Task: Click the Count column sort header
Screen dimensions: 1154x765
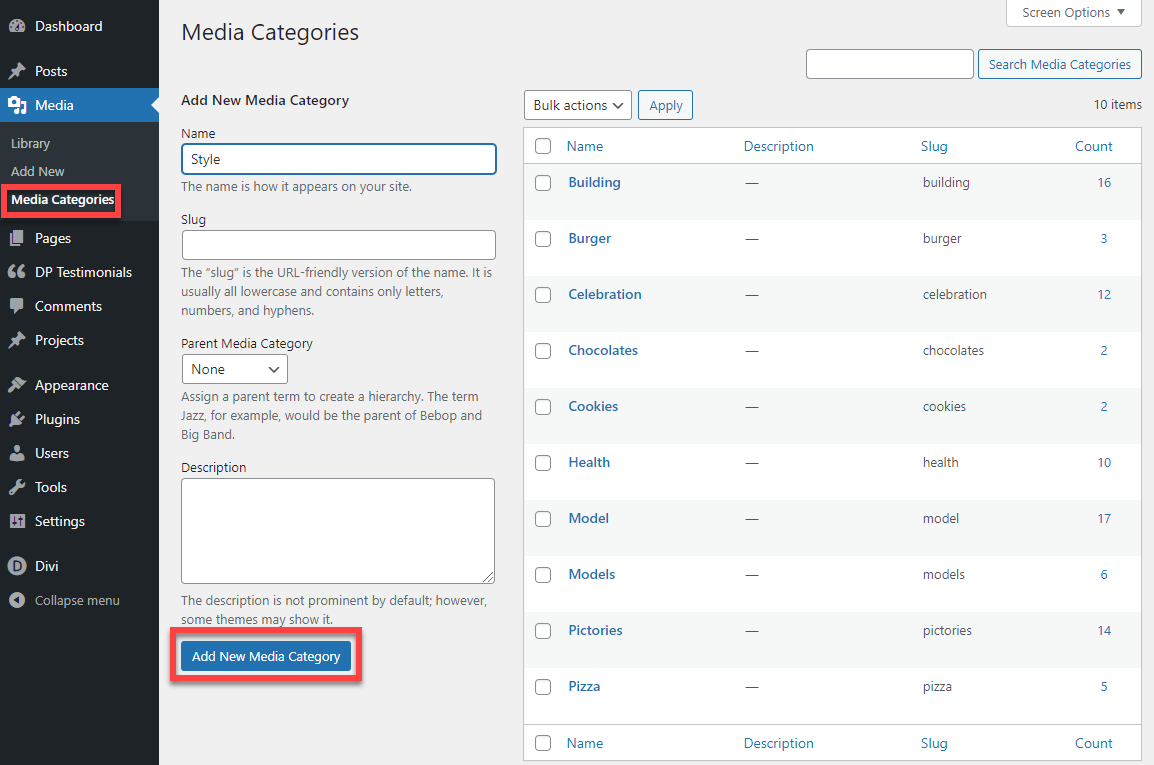Action: 1093,145
